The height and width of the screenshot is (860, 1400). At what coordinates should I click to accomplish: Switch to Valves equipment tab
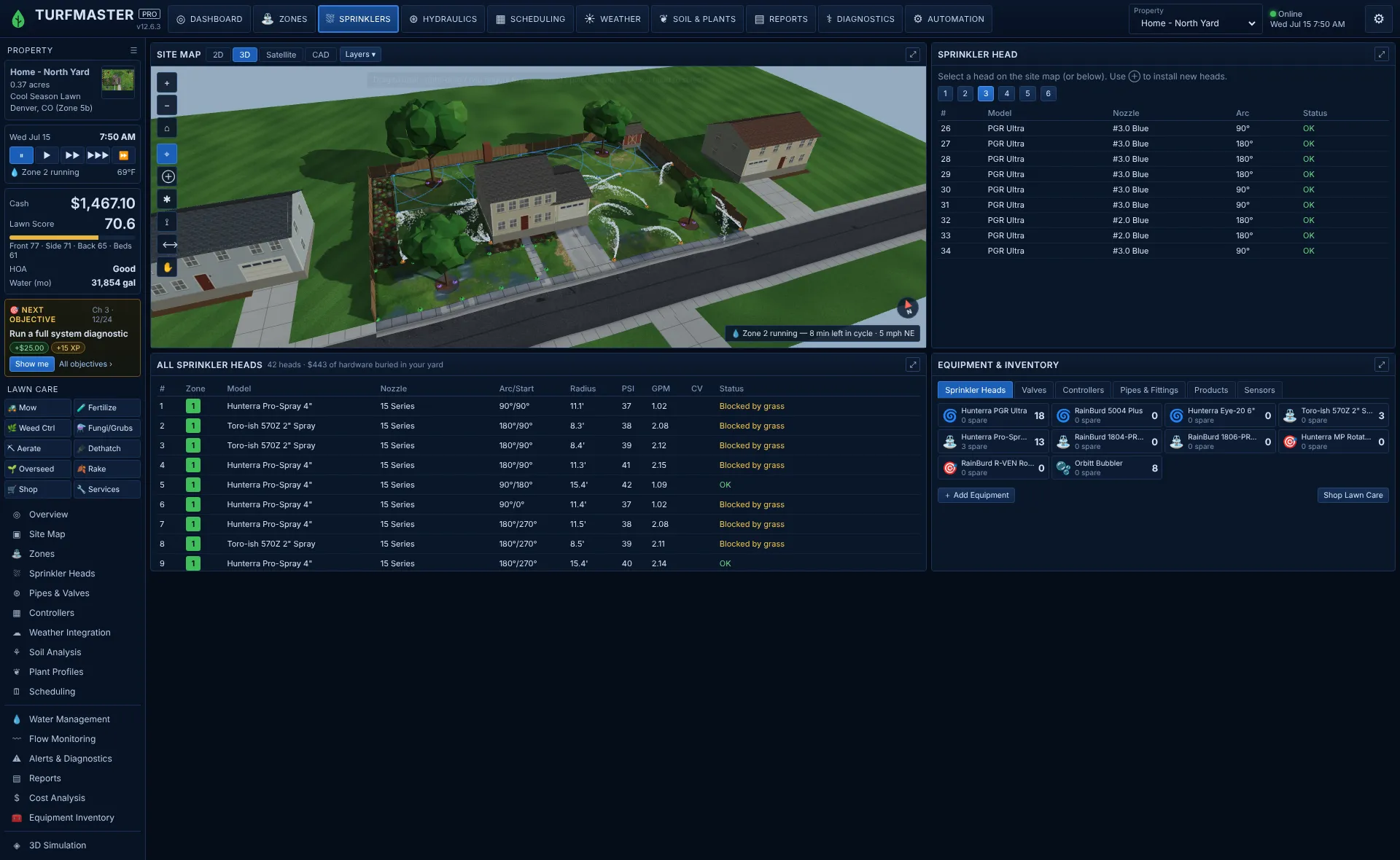tap(1033, 390)
